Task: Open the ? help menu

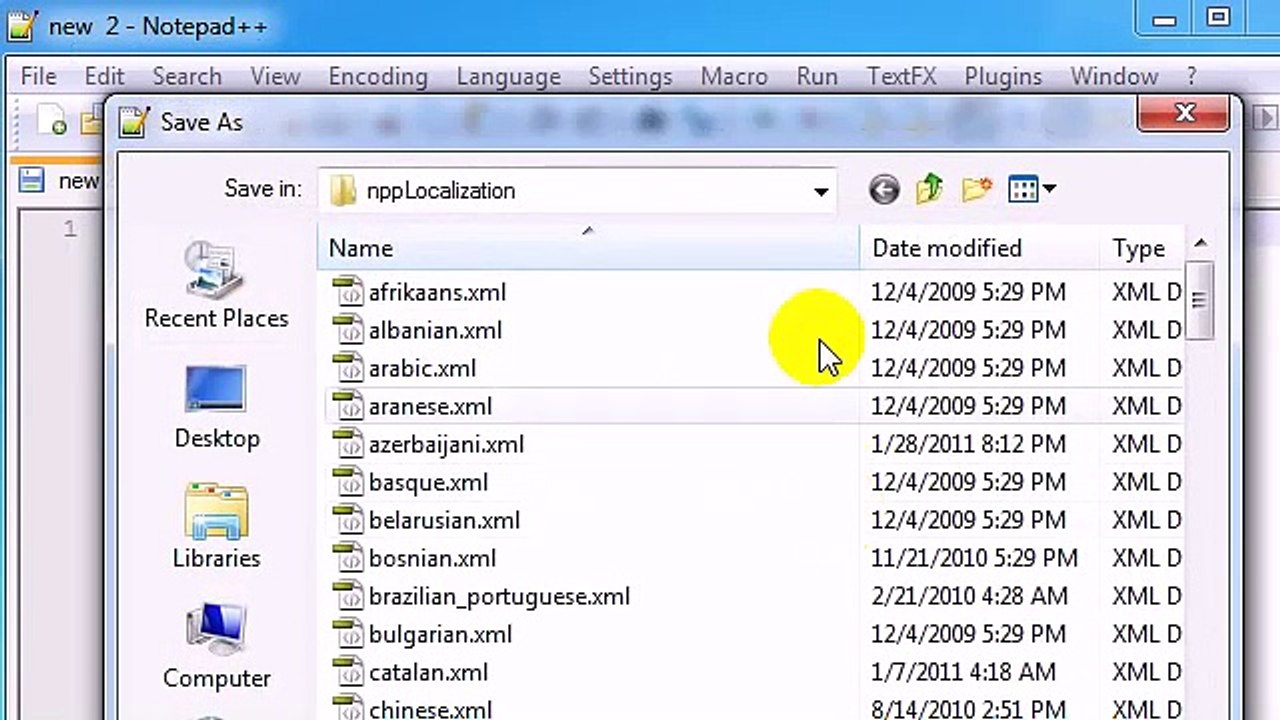Action: point(1191,76)
